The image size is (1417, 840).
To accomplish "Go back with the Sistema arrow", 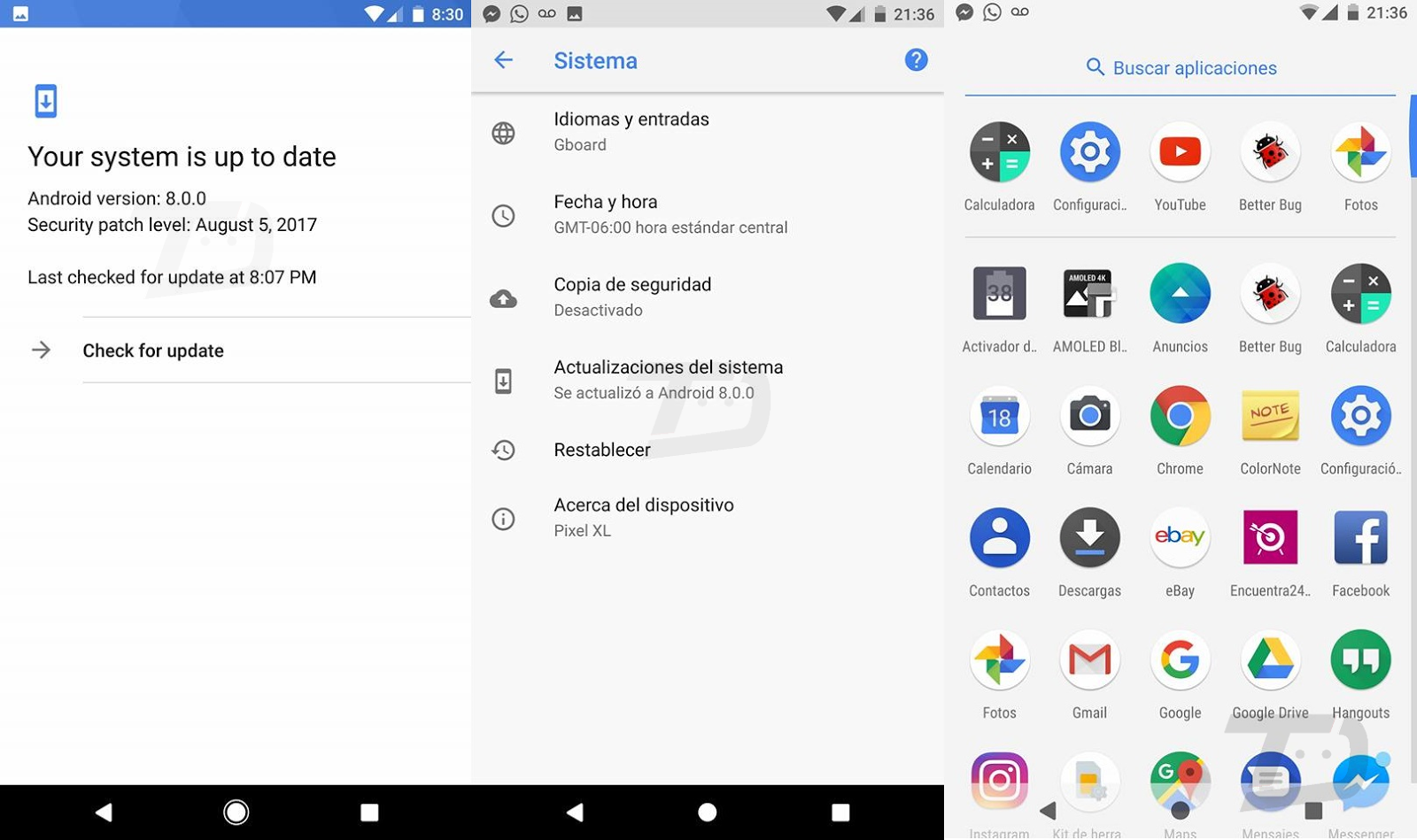I will (x=503, y=60).
